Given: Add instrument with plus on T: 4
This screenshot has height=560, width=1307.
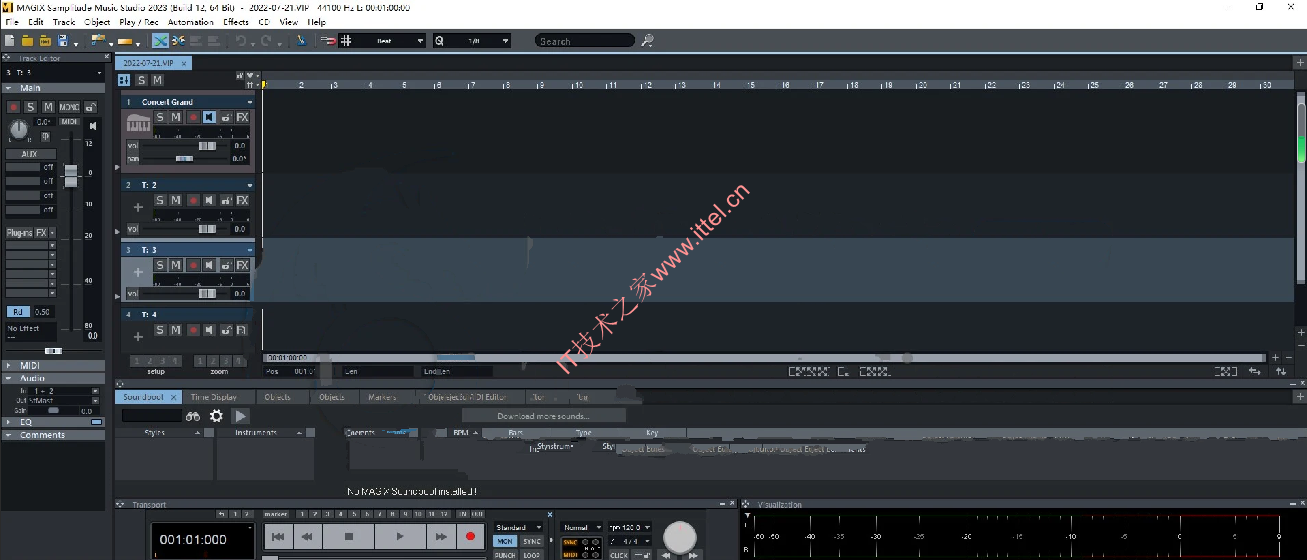Looking at the screenshot, I should click(x=137, y=335).
